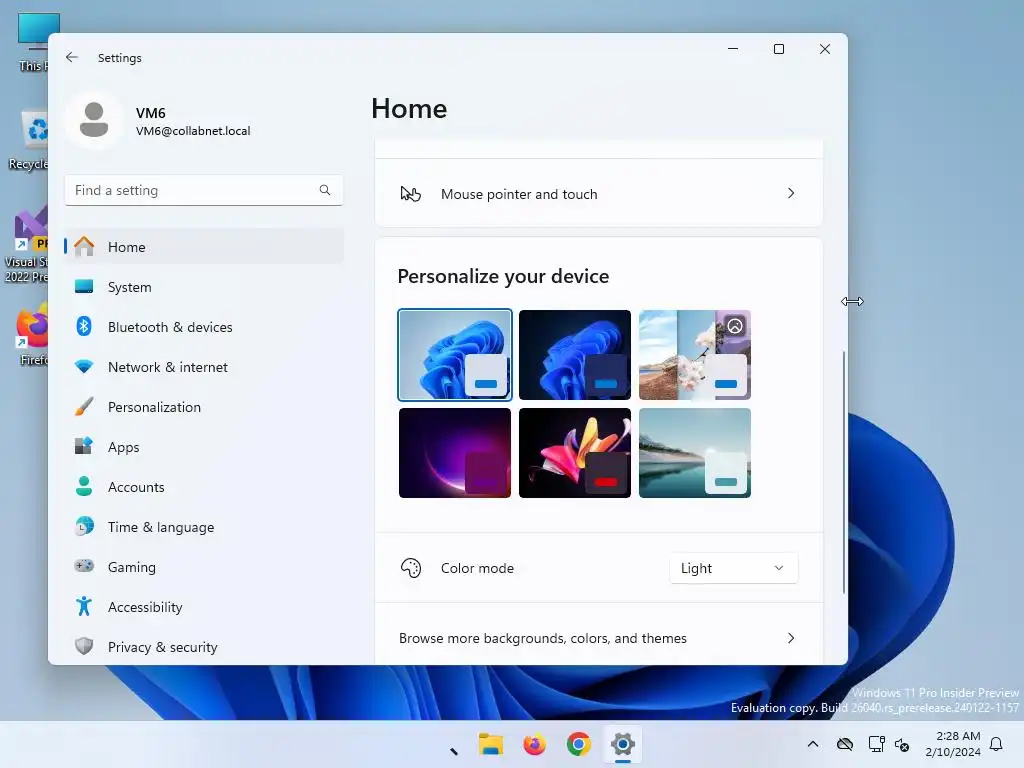The height and width of the screenshot is (768, 1024).
Task: Click the Visual Studio 2022 desktop shortcut
Action: tap(26, 244)
